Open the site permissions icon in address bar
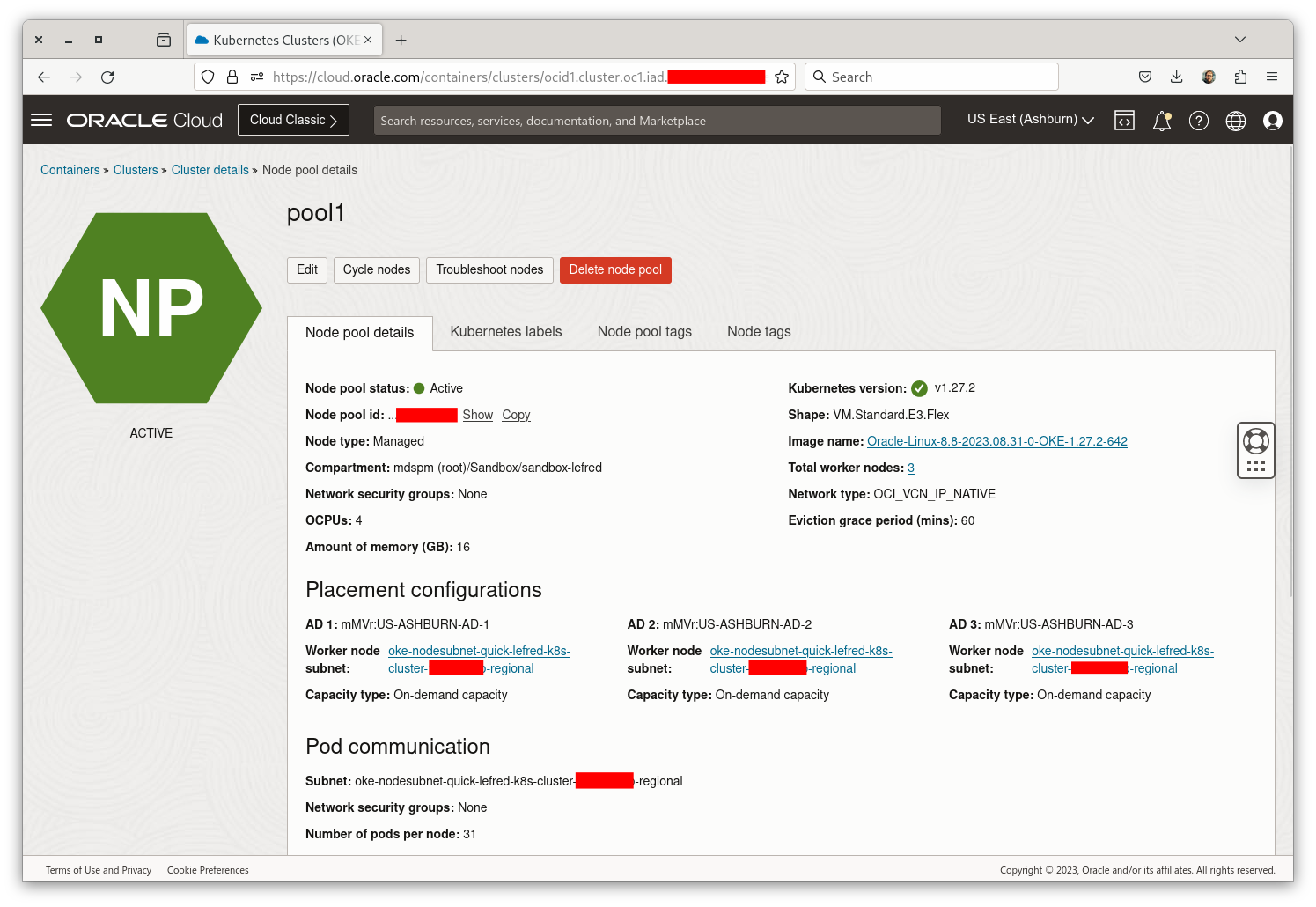The width and height of the screenshot is (1316, 907). tap(257, 77)
